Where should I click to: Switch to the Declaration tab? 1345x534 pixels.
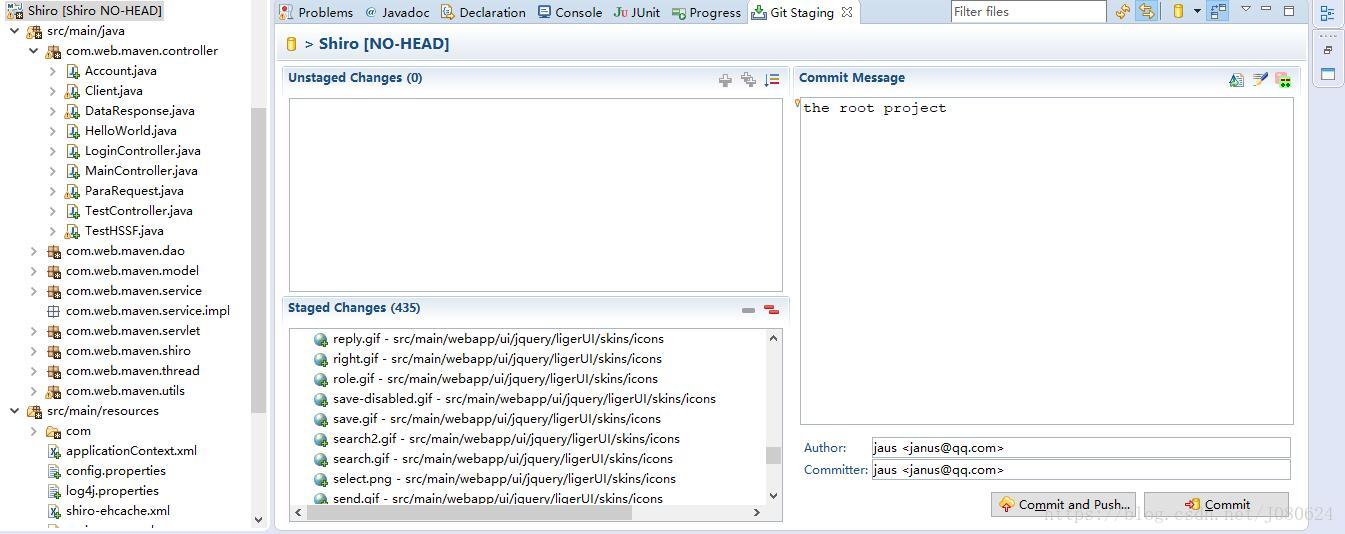coord(483,12)
